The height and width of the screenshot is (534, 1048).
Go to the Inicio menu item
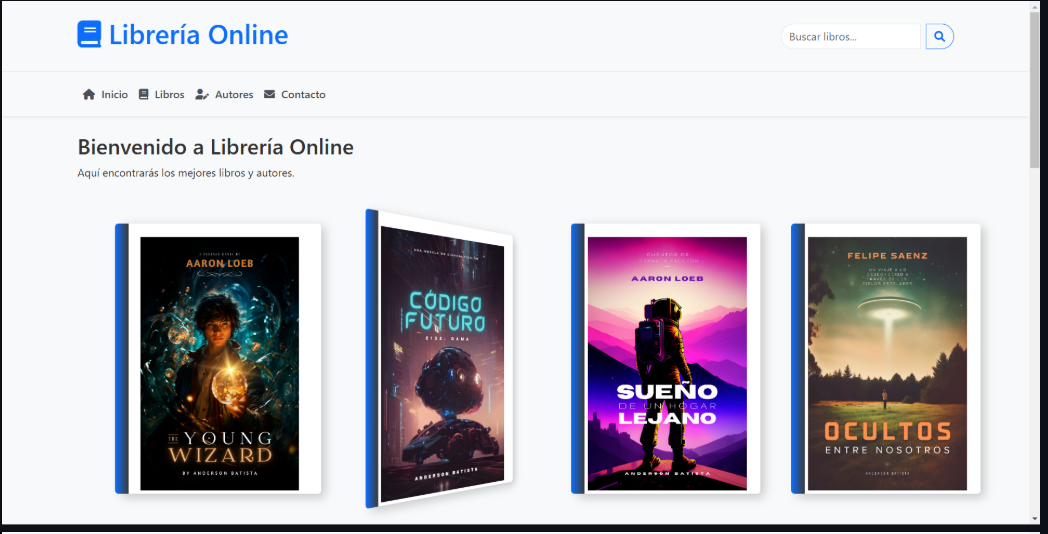click(x=114, y=95)
